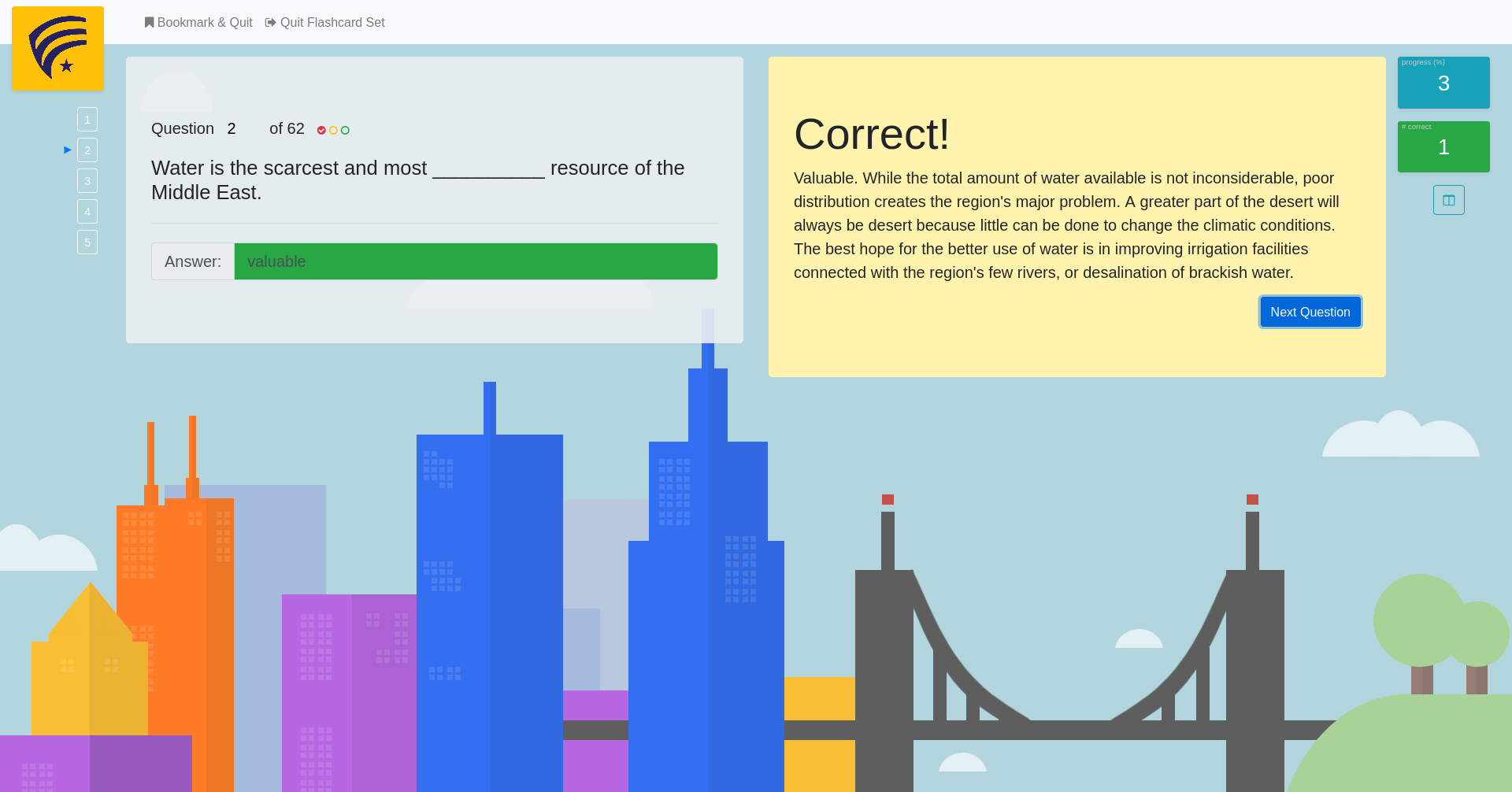Toggle the split-column layout icon

pyautogui.click(x=1449, y=200)
